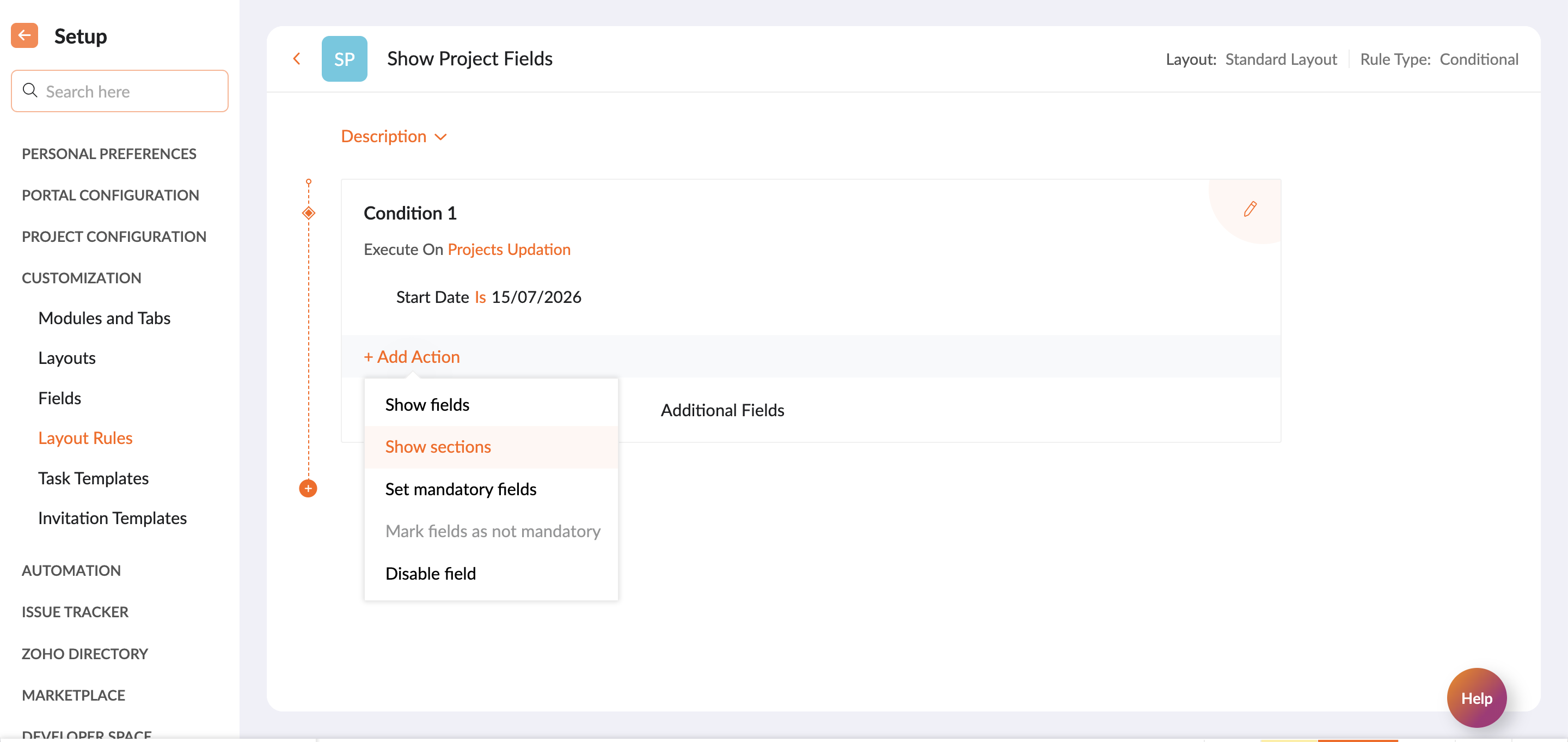Open Modules and Tabs settings

pyautogui.click(x=104, y=318)
